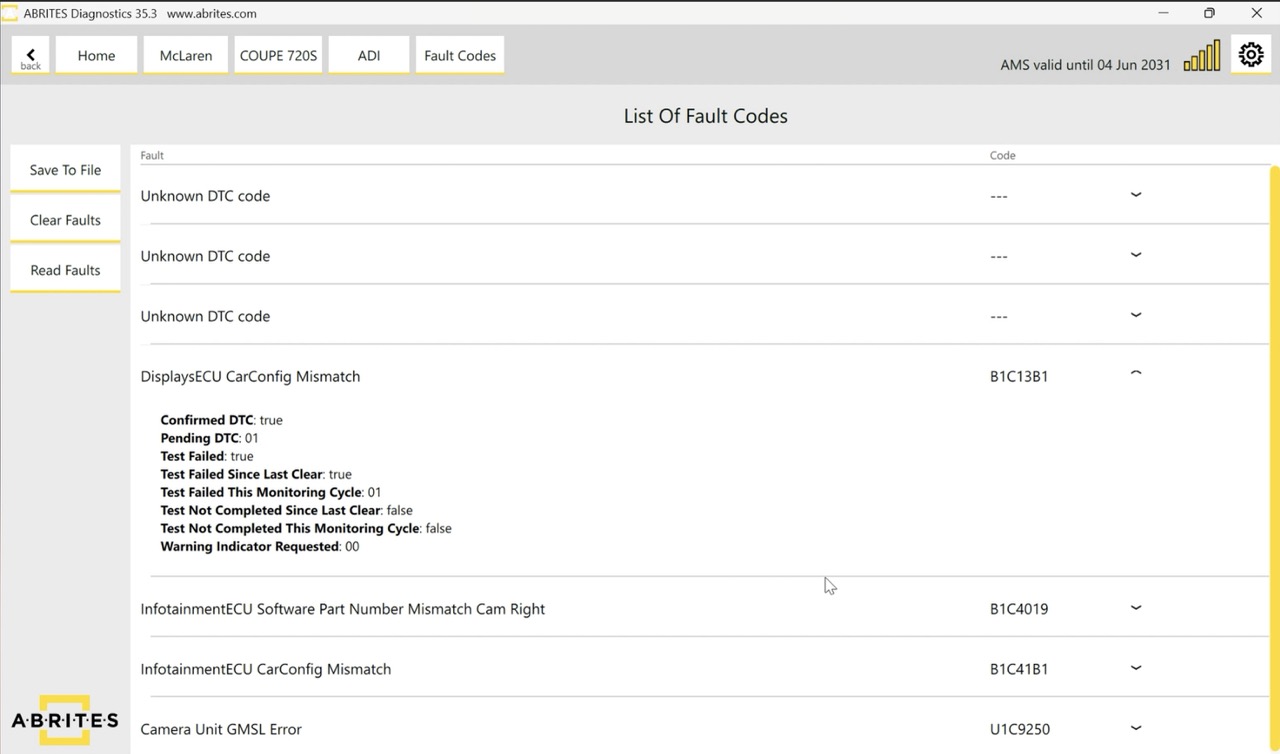The image size is (1280, 754).
Task: Open the ADI breadcrumb
Action: tap(369, 56)
